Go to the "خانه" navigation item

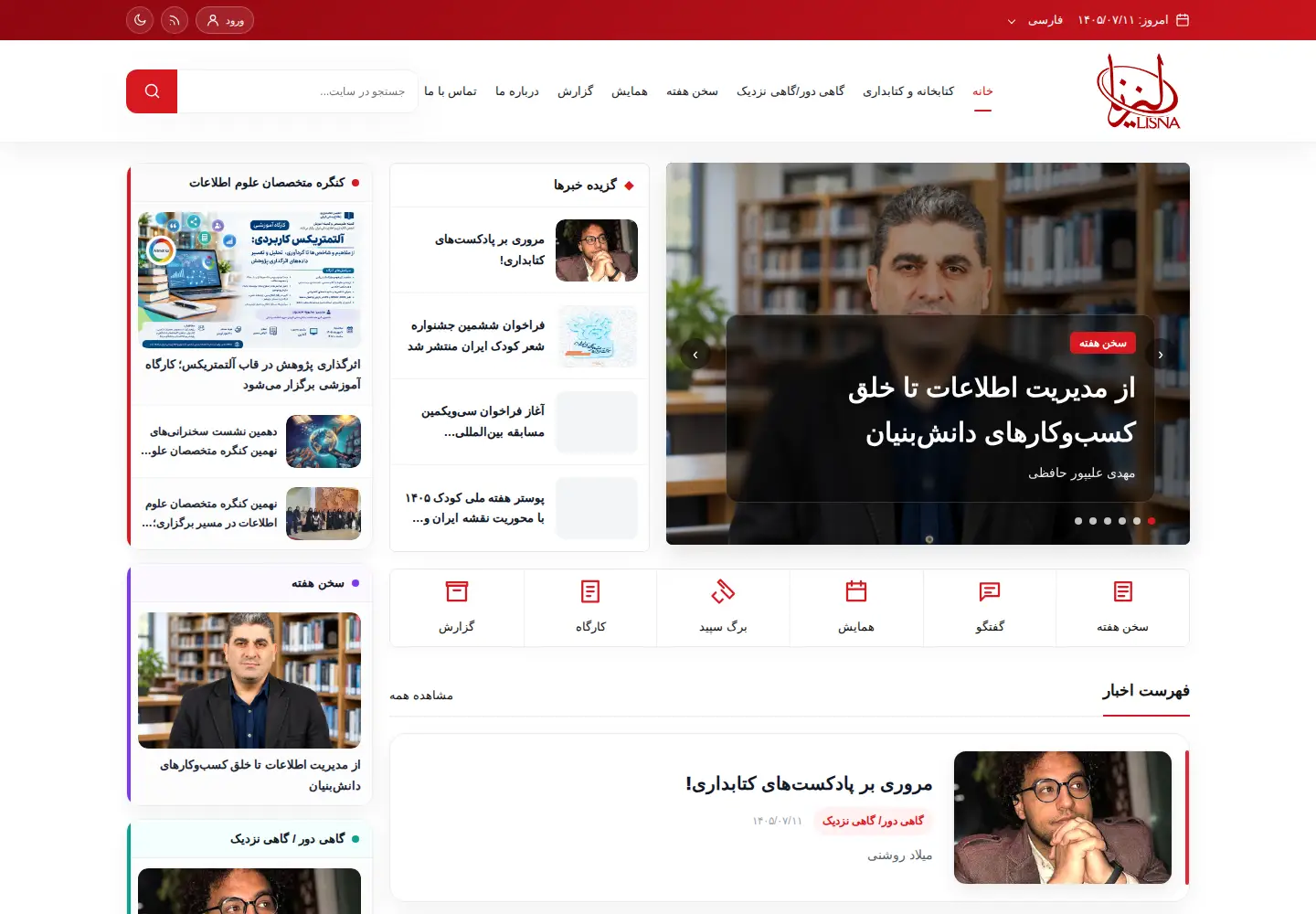[x=982, y=91]
